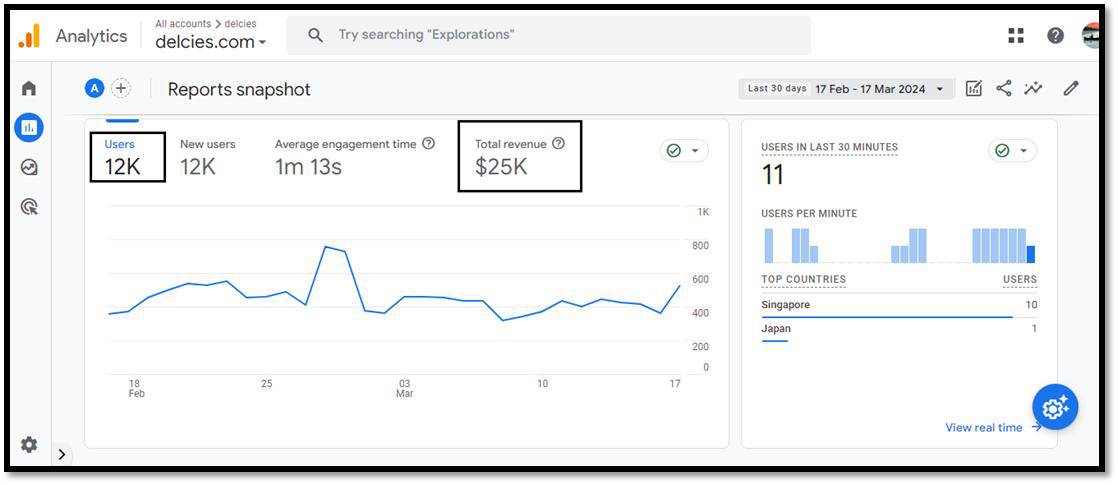The height and width of the screenshot is (485, 1118).
Task: Expand the collapsed sidebar navigation arrow
Action: click(x=62, y=455)
